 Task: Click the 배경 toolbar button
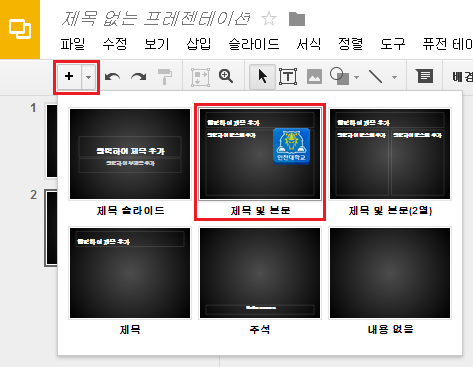[x=462, y=77]
